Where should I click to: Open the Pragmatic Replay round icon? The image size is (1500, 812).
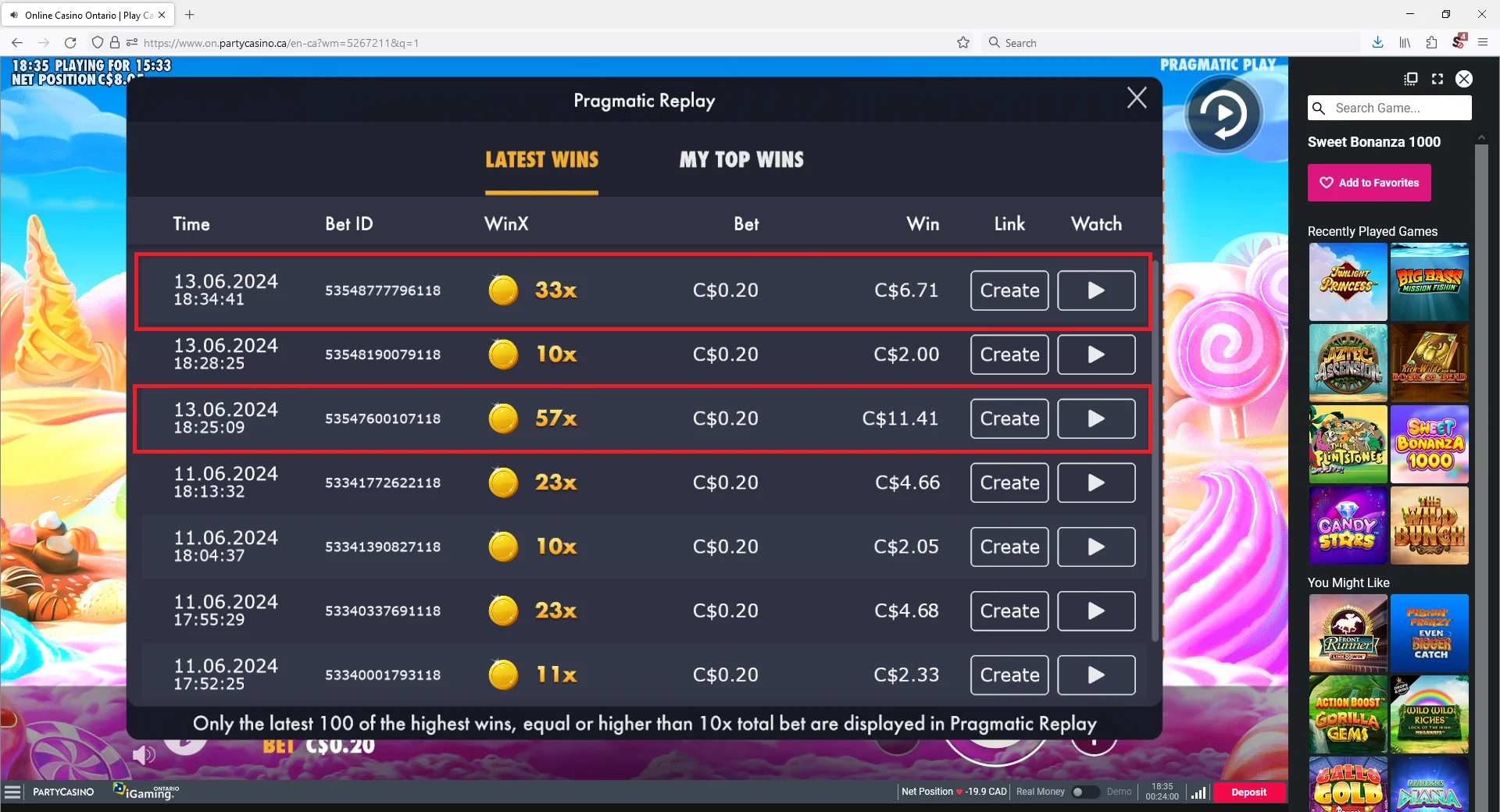pos(1223,114)
